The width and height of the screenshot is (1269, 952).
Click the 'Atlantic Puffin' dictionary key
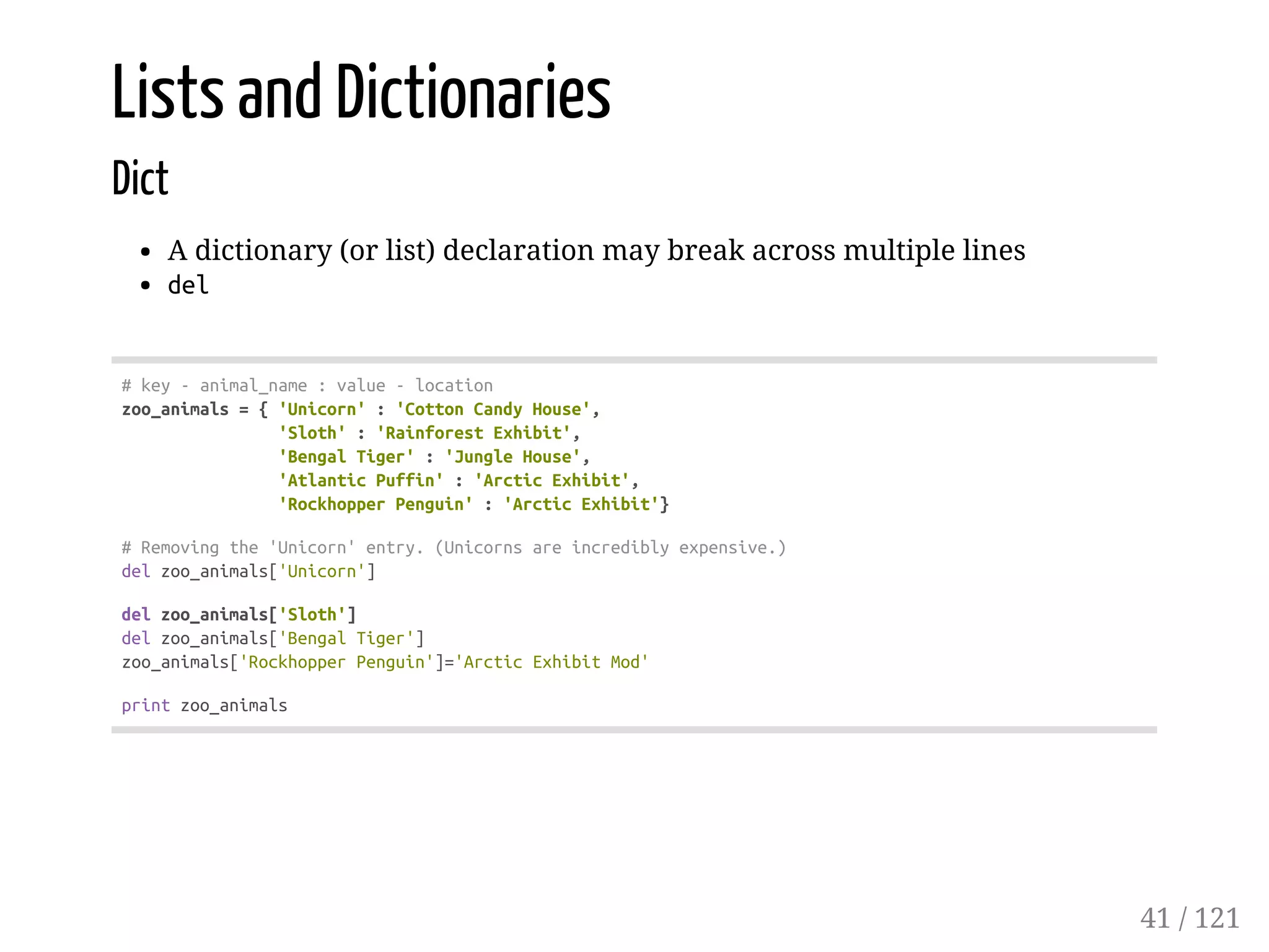click(361, 481)
